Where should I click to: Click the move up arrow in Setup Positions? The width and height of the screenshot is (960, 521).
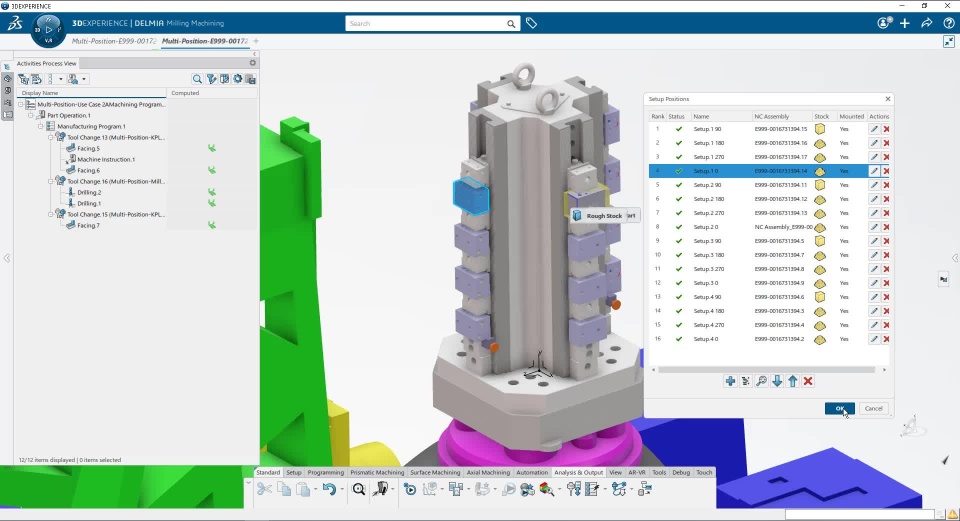tap(793, 381)
